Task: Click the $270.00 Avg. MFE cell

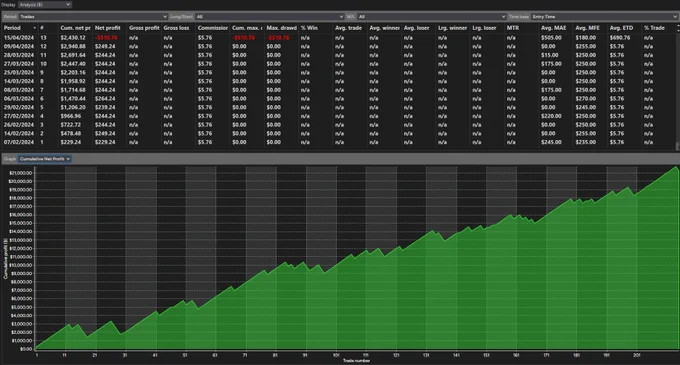Action: [x=585, y=98]
